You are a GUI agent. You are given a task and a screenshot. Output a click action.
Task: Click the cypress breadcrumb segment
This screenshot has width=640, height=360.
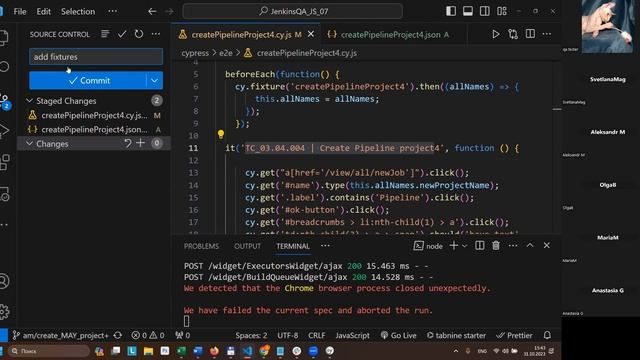pyautogui.click(x=195, y=53)
